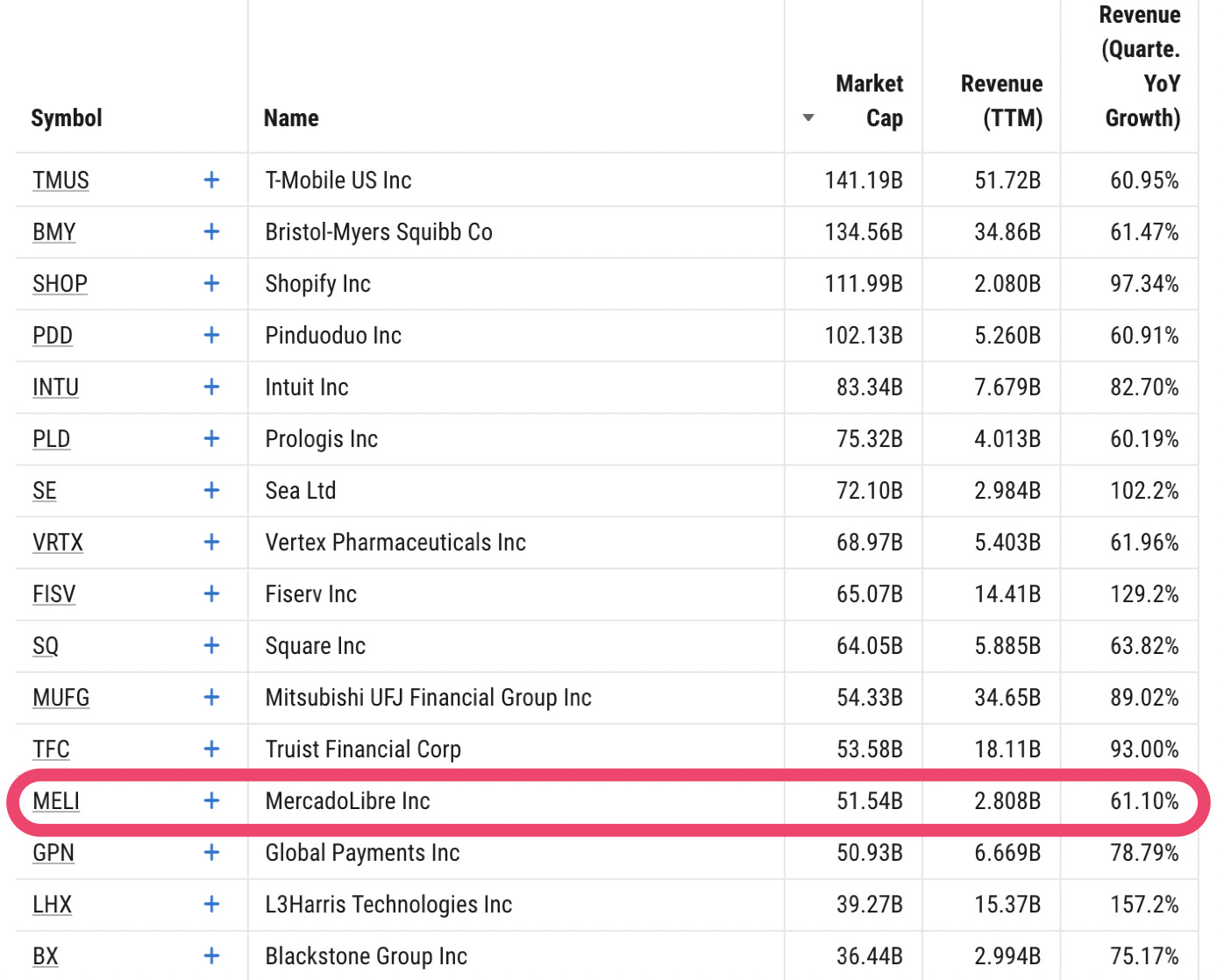This screenshot has width=1224, height=980.
Task: Click the Market Cap sort arrow
Action: [808, 117]
